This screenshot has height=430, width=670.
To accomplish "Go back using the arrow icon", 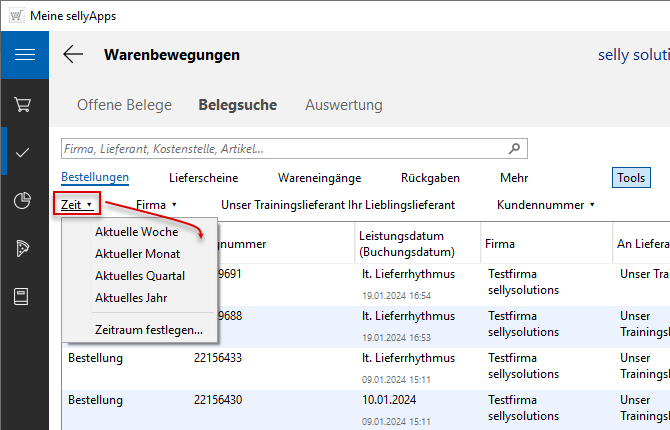I will (x=73, y=55).
